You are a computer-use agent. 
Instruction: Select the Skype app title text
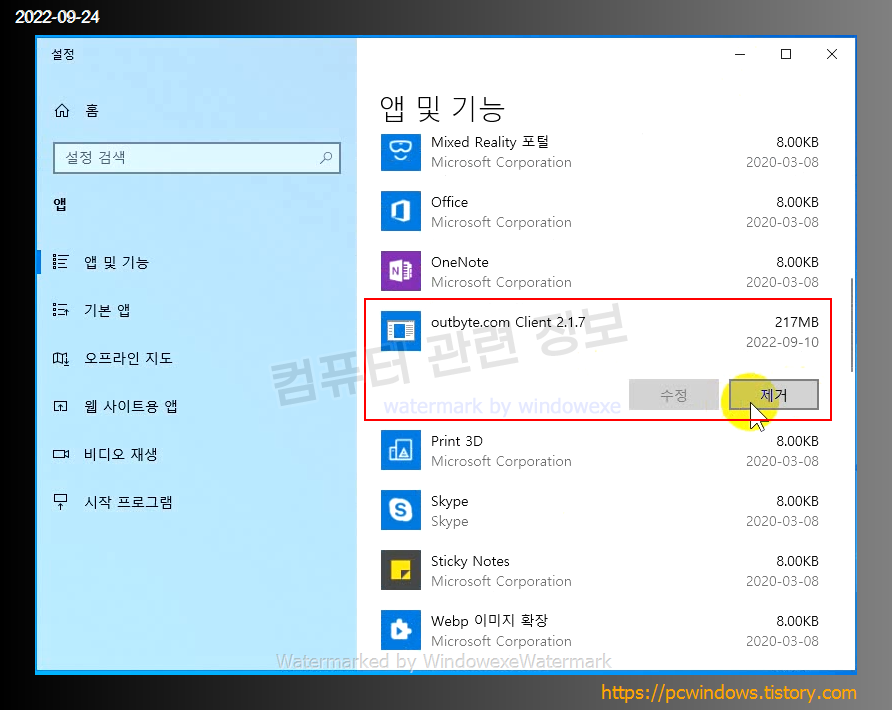[x=449, y=501]
